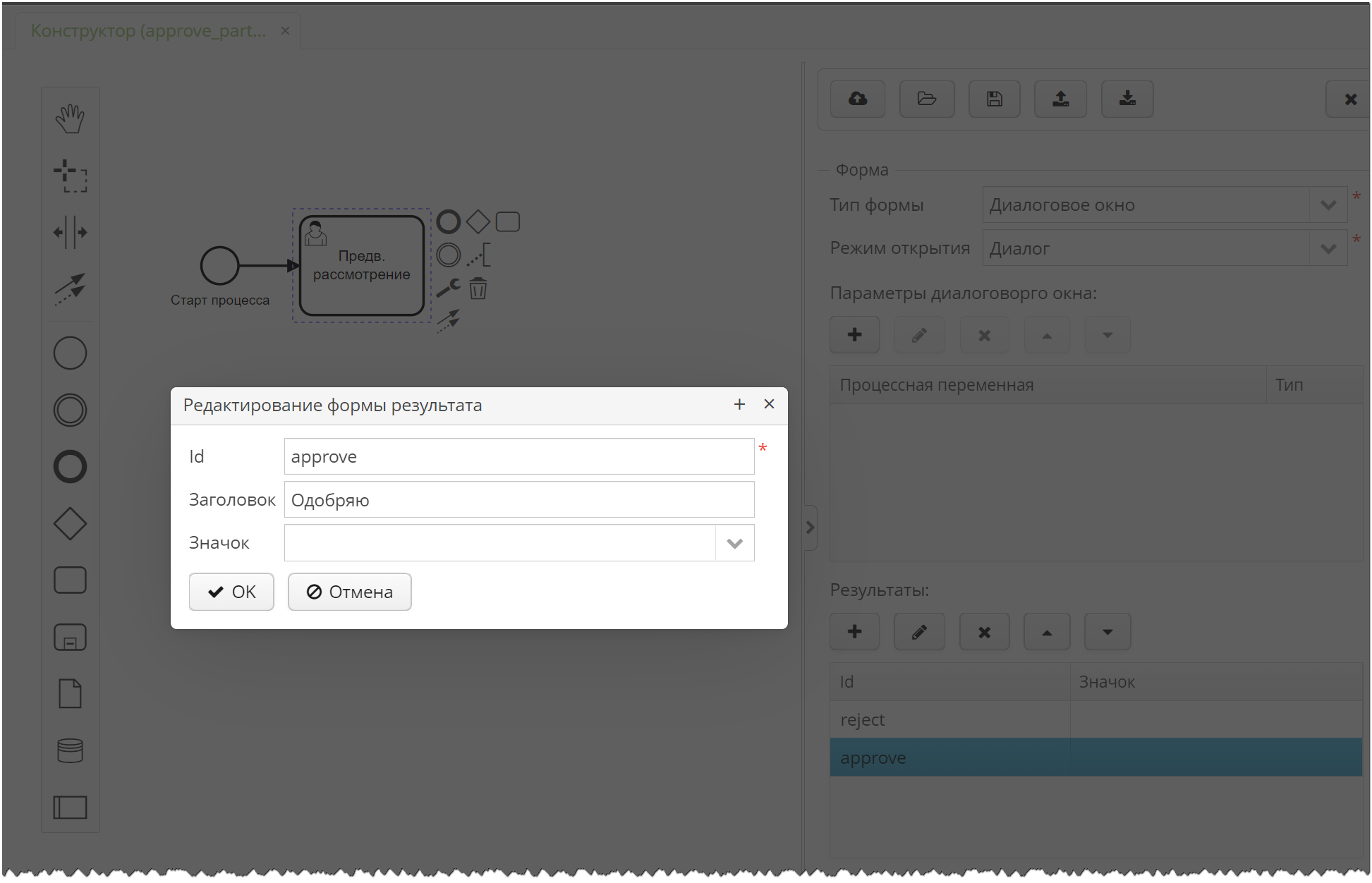Image resolution: width=1372 pixels, height=883 pixels.
Task: Select the hand tool in palette
Action: (70, 118)
